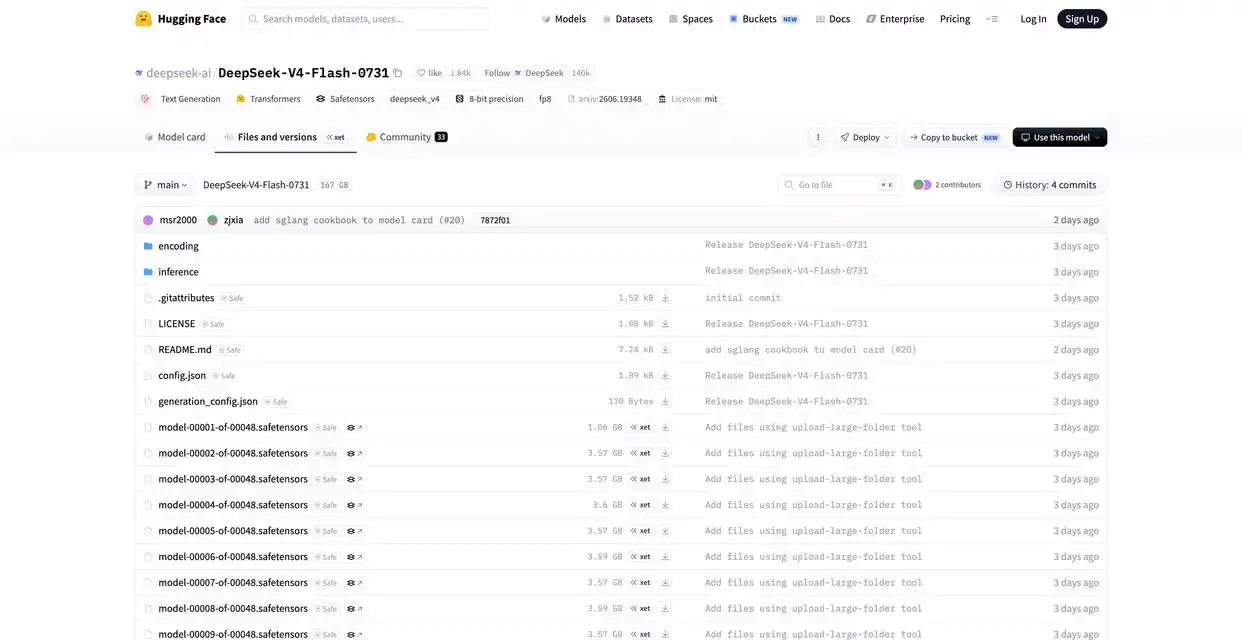
Task: Select the Files and versions tab
Action: click(x=285, y=137)
